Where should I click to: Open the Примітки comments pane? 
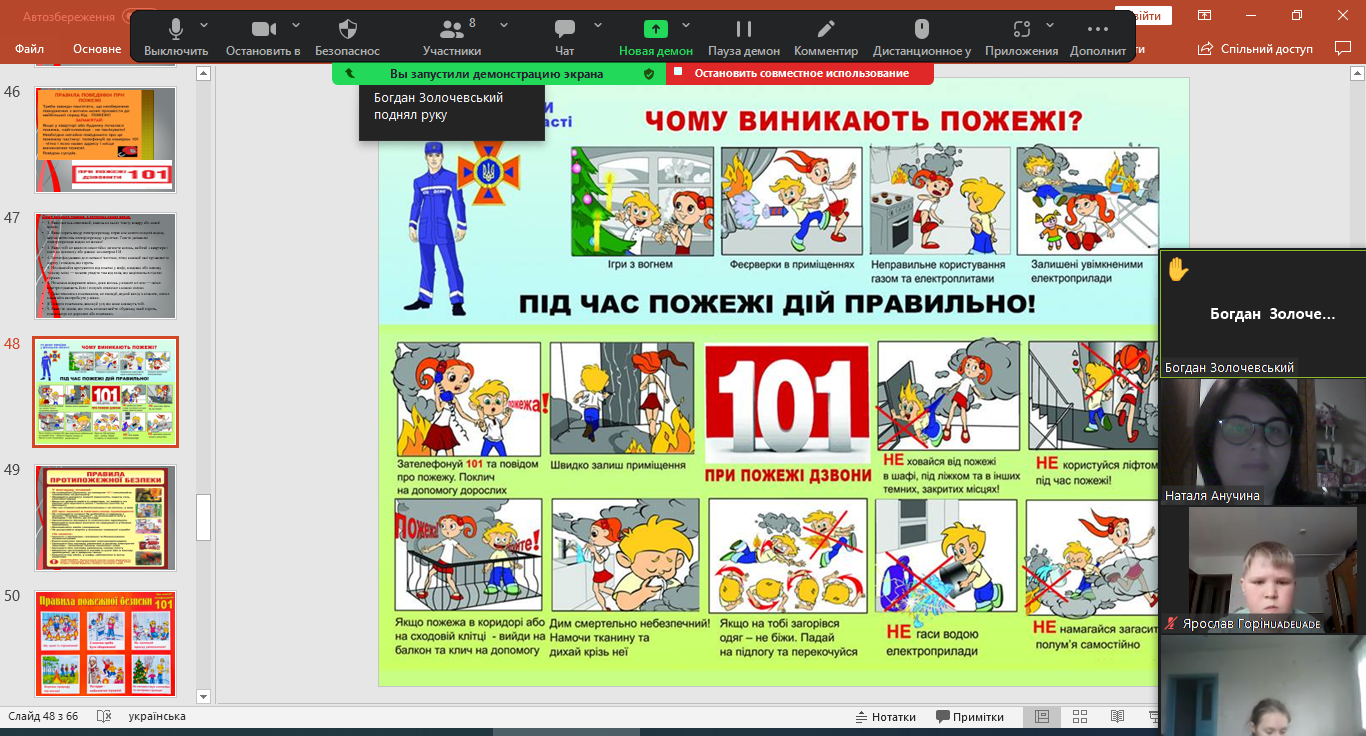pos(970,717)
